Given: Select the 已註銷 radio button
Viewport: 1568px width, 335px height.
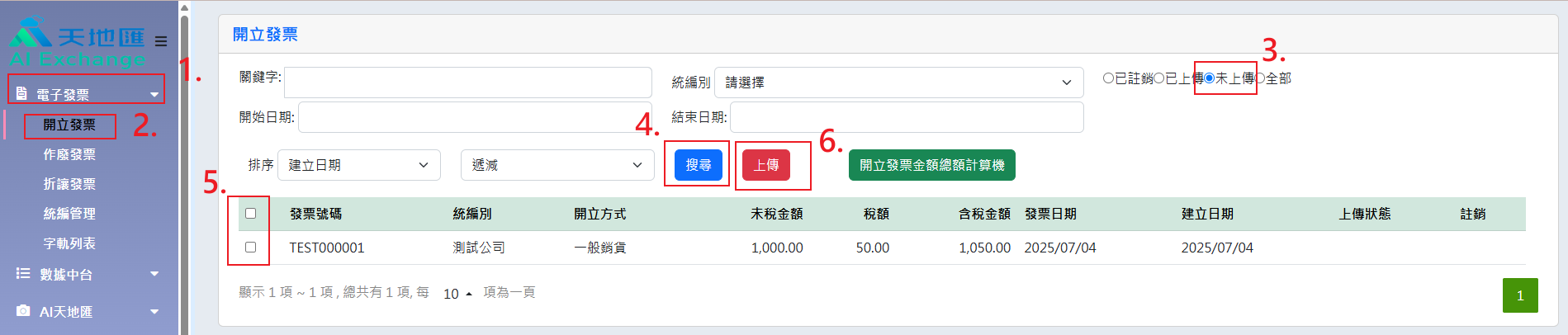Looking at the screenshot, I should pyautogui.click(x=1108, y=78).
